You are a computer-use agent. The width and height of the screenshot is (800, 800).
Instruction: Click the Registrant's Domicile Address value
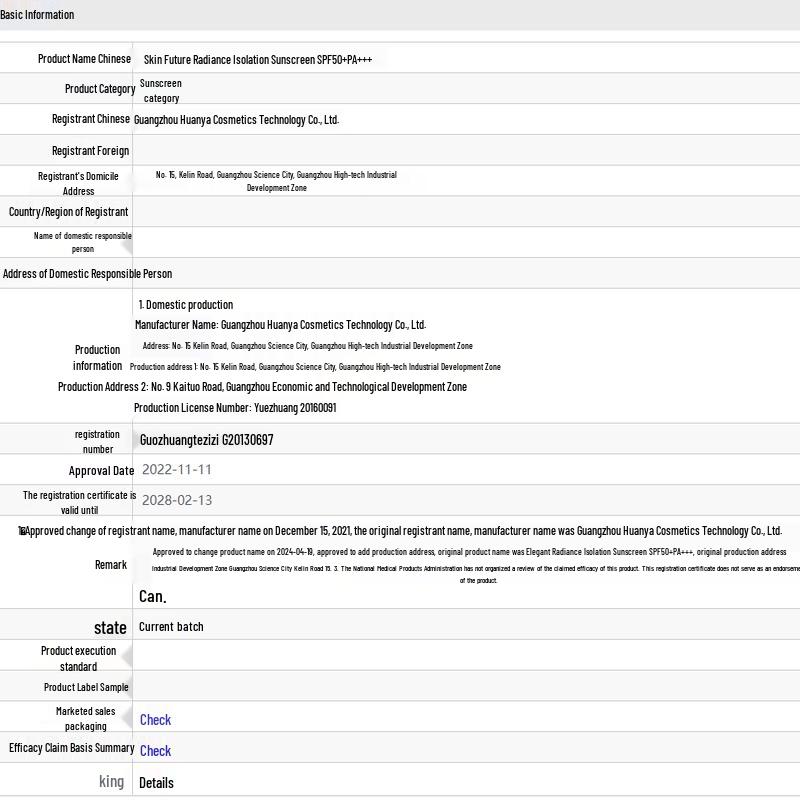[276, 181]
